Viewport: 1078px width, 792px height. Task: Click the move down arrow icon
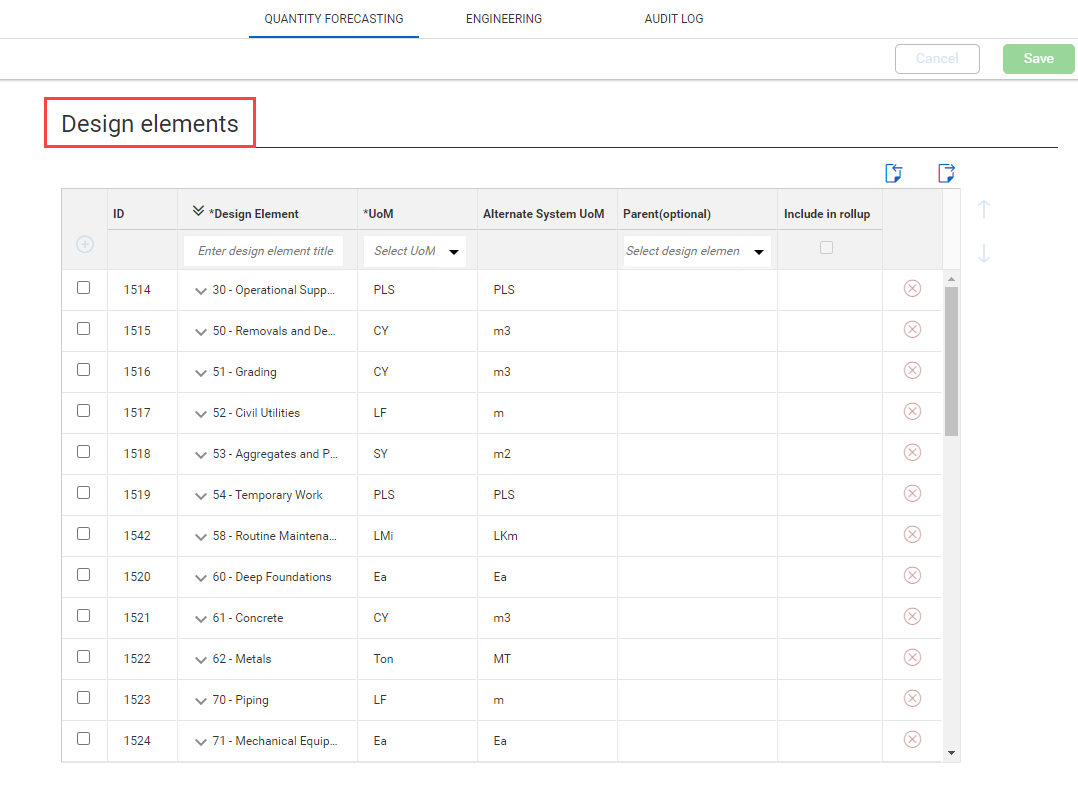(984, 253)
